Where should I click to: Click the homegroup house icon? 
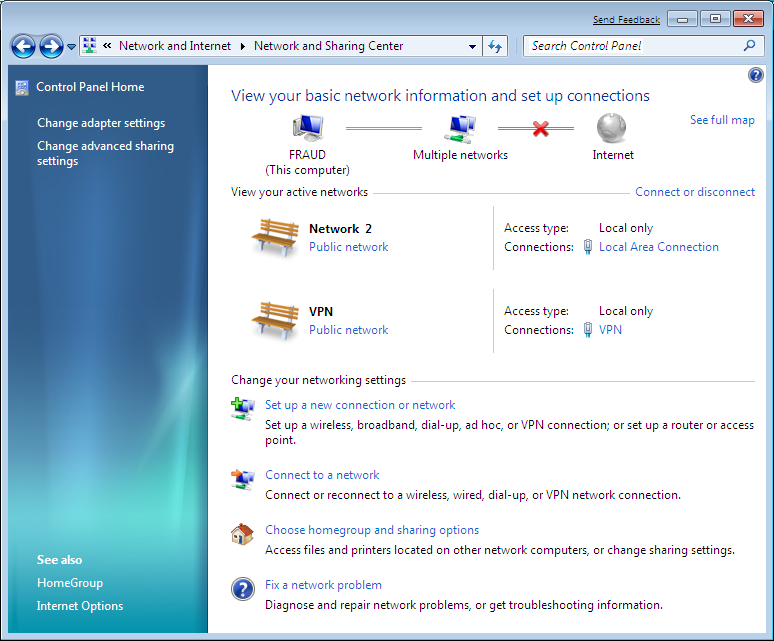pyautogui.click(x=242, y=534)
